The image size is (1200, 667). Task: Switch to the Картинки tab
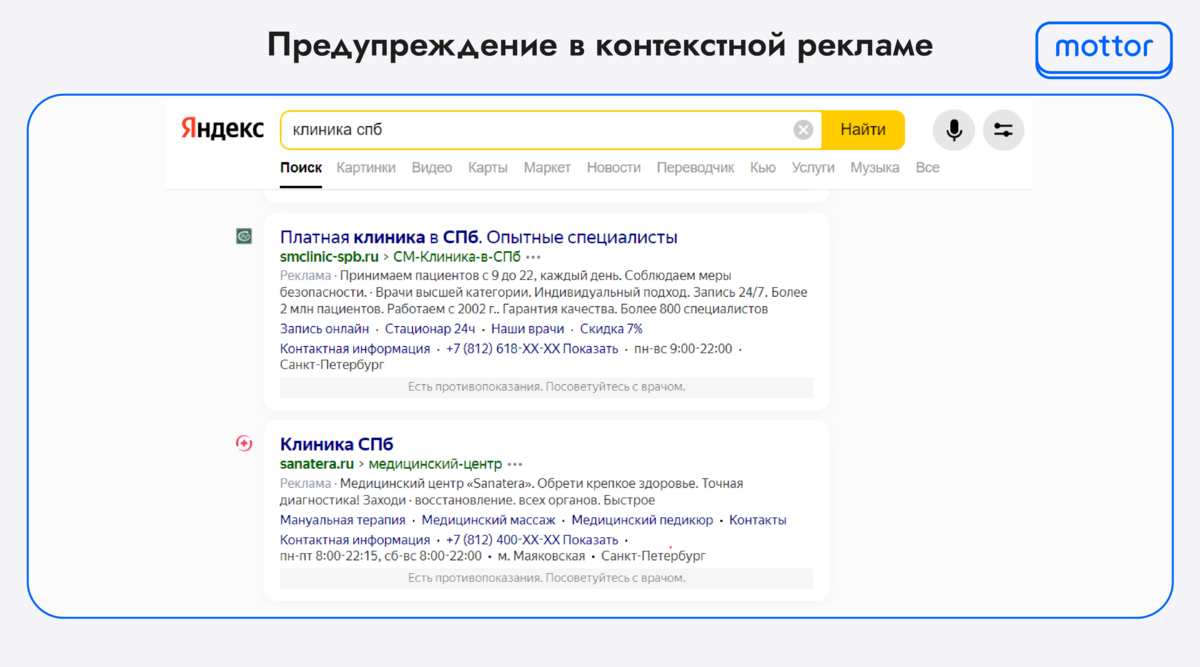[x=366, y=168]
